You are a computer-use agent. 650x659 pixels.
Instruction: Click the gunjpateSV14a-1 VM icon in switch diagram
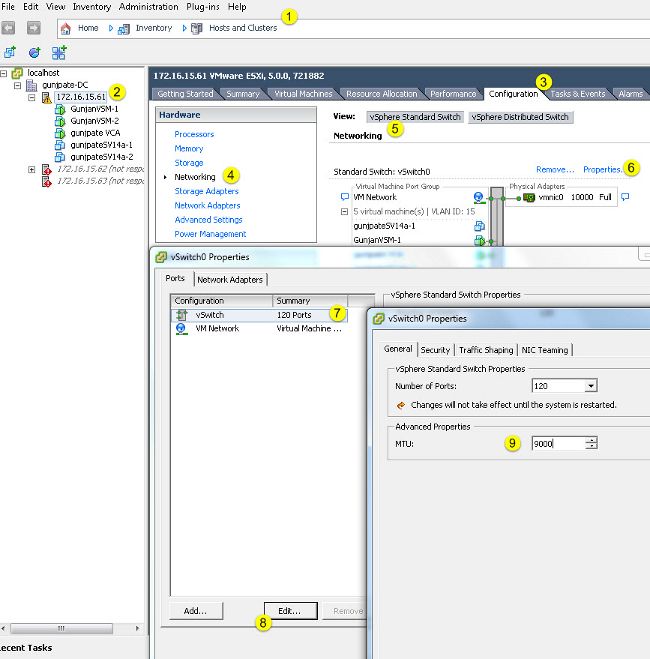click(479, 226)
